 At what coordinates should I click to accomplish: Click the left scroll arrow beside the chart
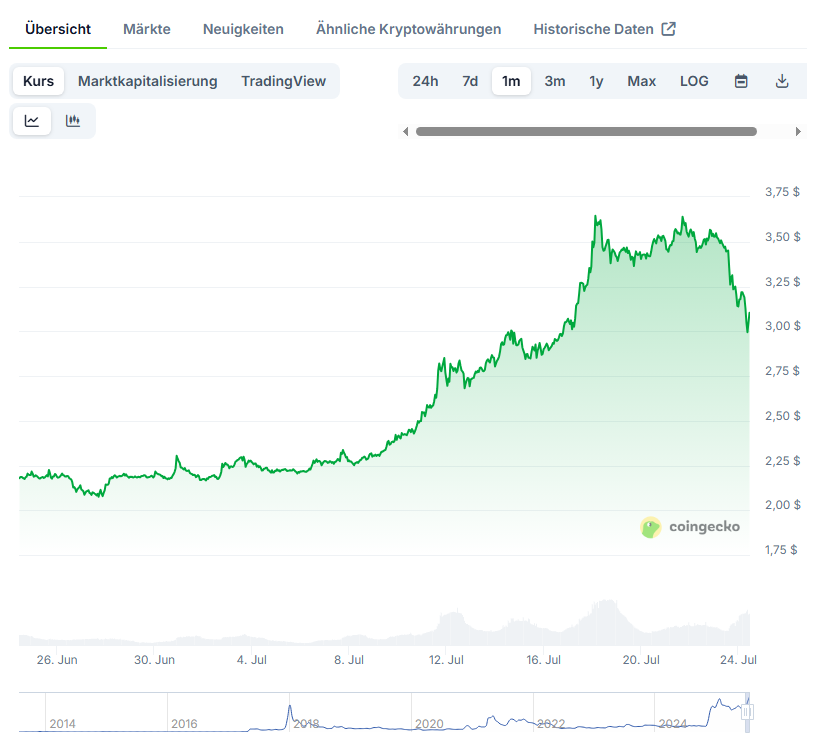pos(405,130)
